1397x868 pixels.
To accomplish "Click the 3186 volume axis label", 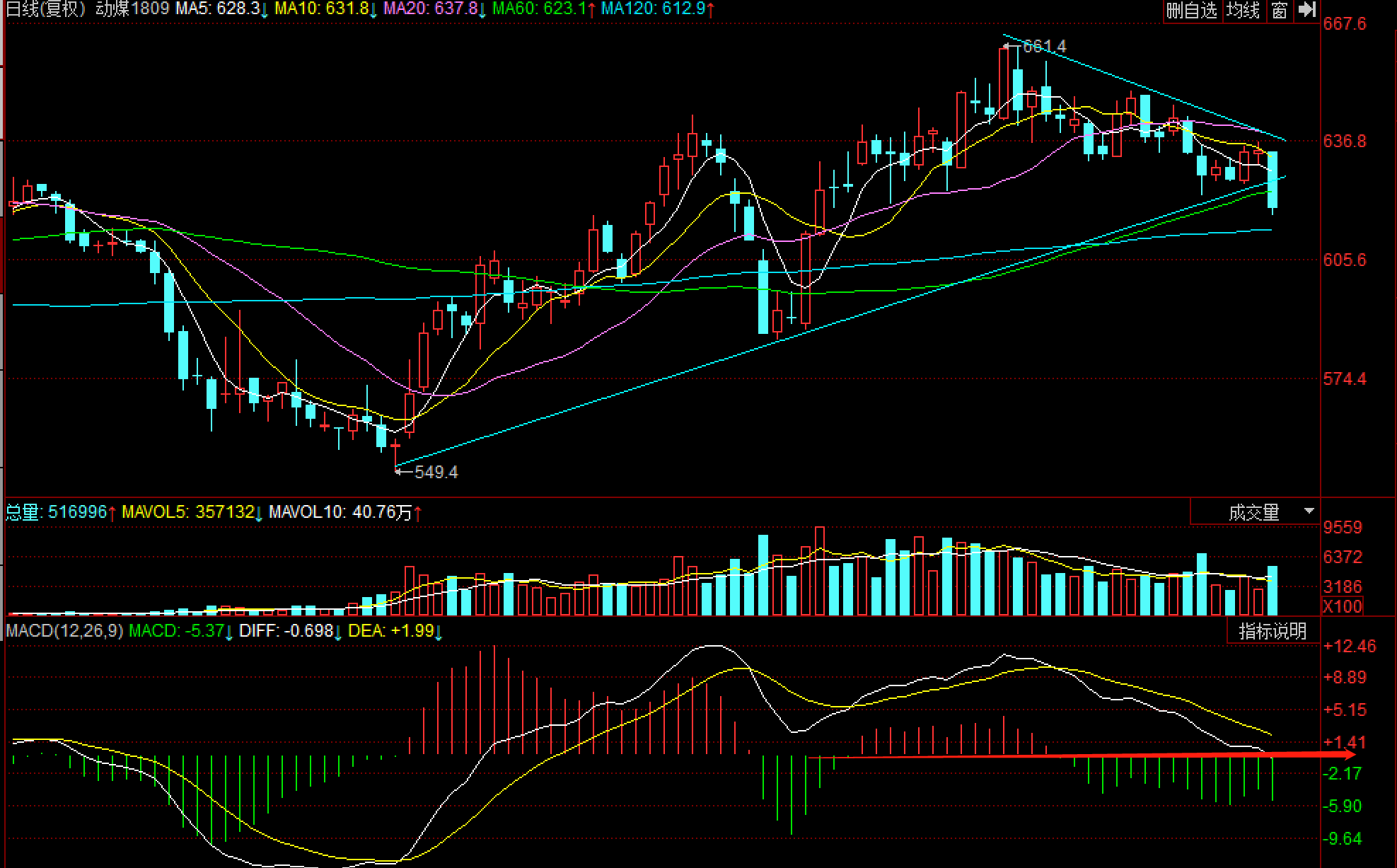I will coord(1343,587).
